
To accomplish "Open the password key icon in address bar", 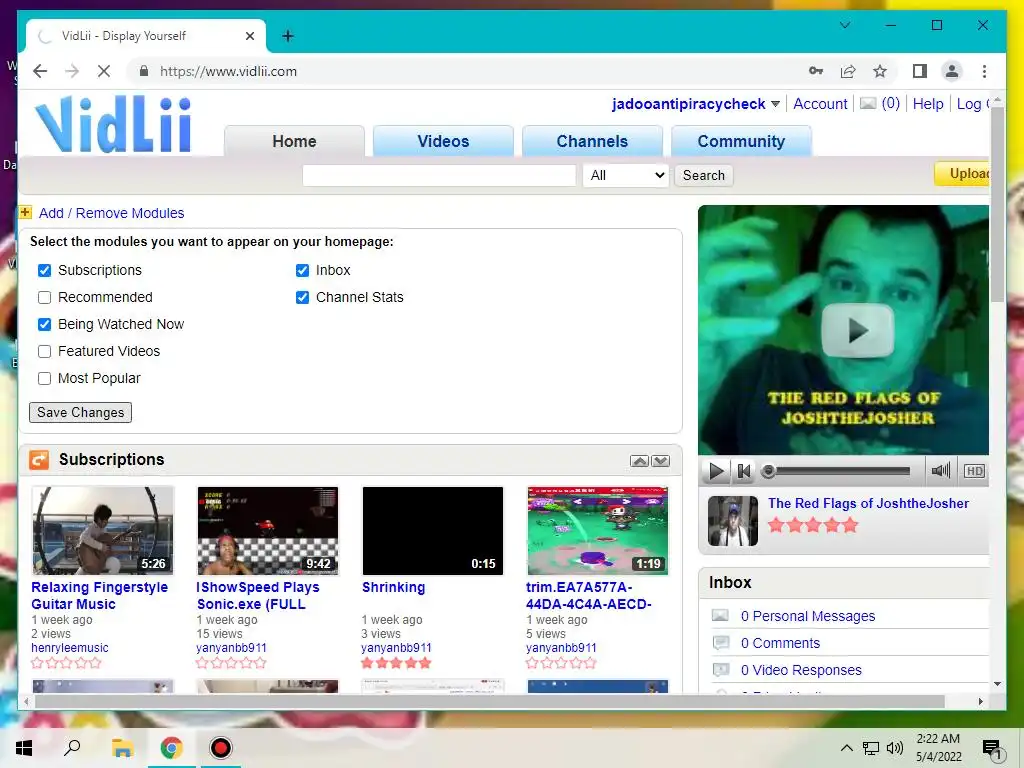I will click(816, 71).
